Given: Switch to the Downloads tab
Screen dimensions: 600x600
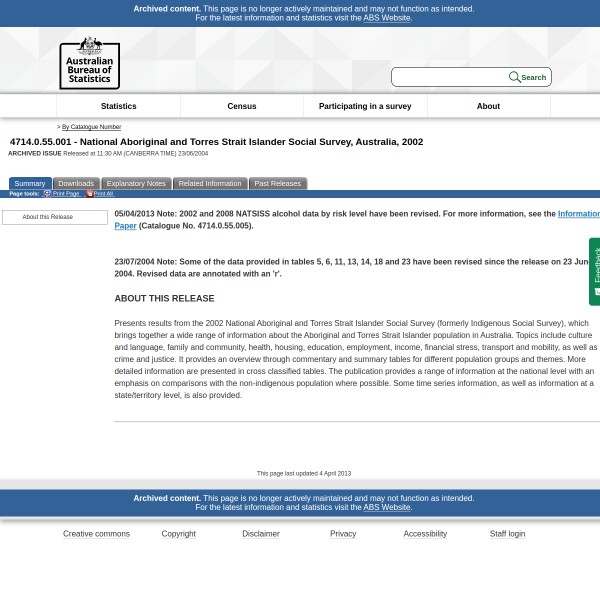Looking at the screenshot, I should 75,183.
